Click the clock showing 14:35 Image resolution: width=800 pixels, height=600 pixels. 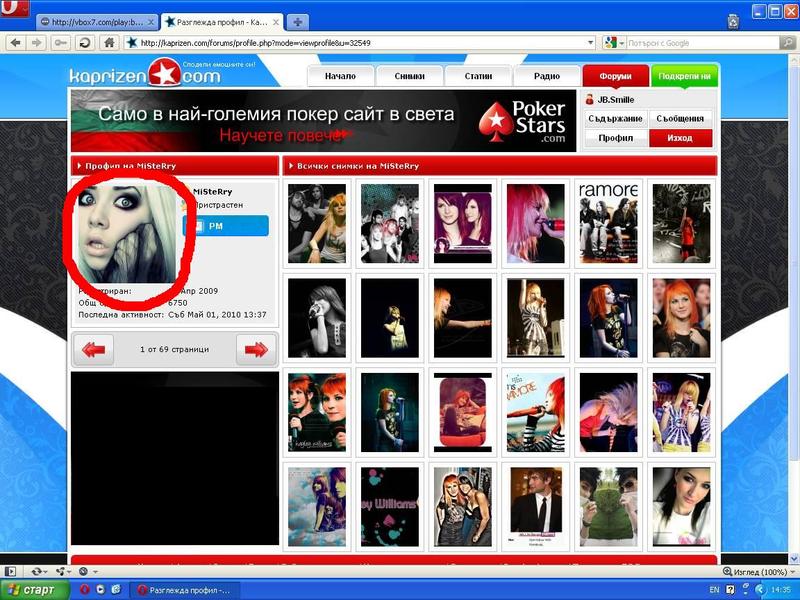(x=781, y=590)
